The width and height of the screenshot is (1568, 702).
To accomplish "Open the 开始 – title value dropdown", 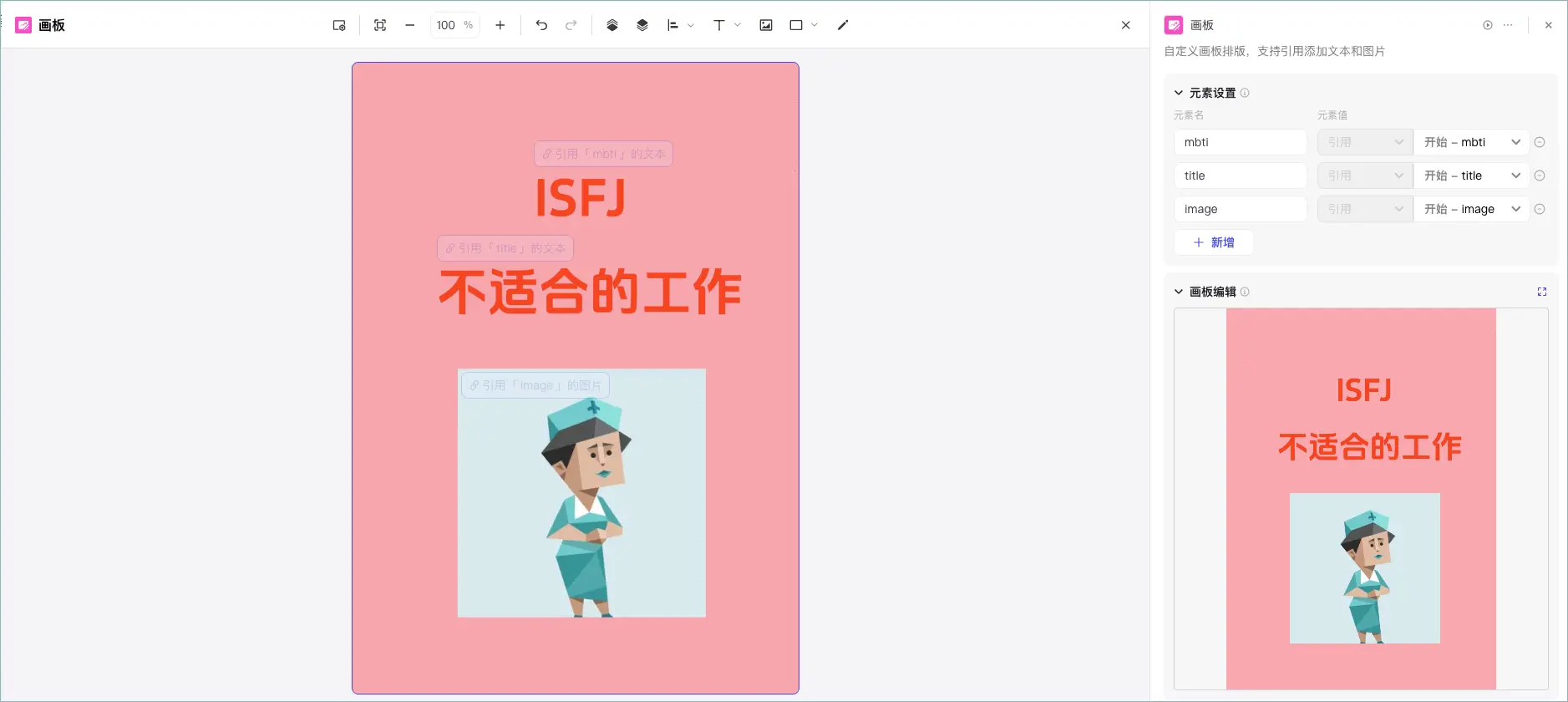I will point(1471,175).
